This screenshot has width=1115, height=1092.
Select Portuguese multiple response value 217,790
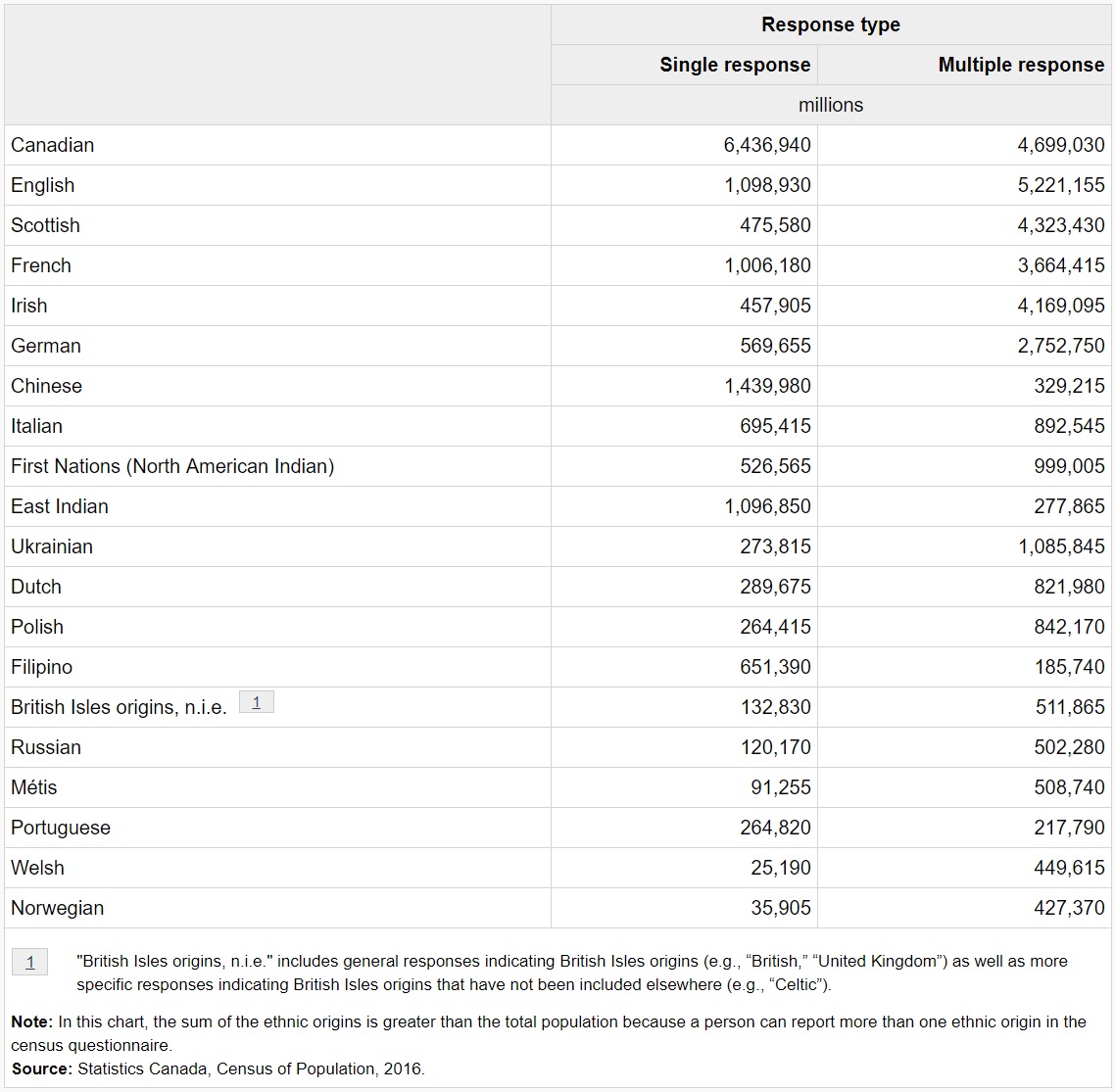(1068, 828)
